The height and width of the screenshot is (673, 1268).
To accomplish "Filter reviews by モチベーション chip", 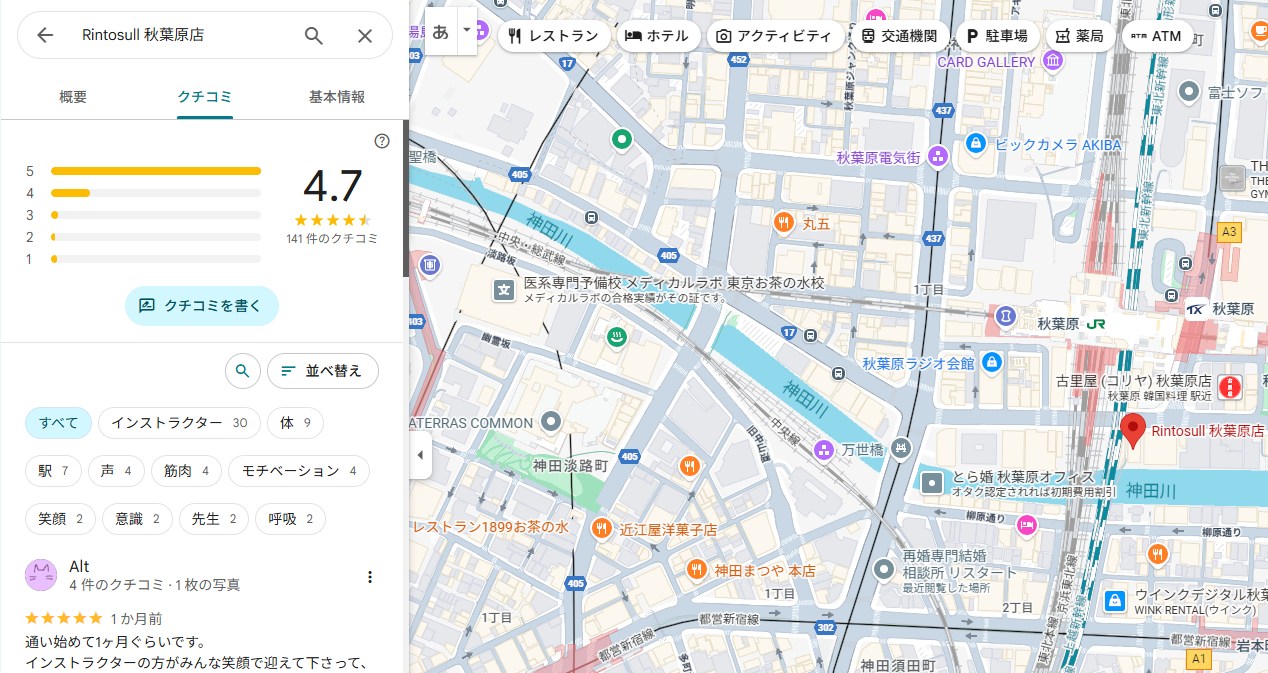I will (x=298, y=471).
